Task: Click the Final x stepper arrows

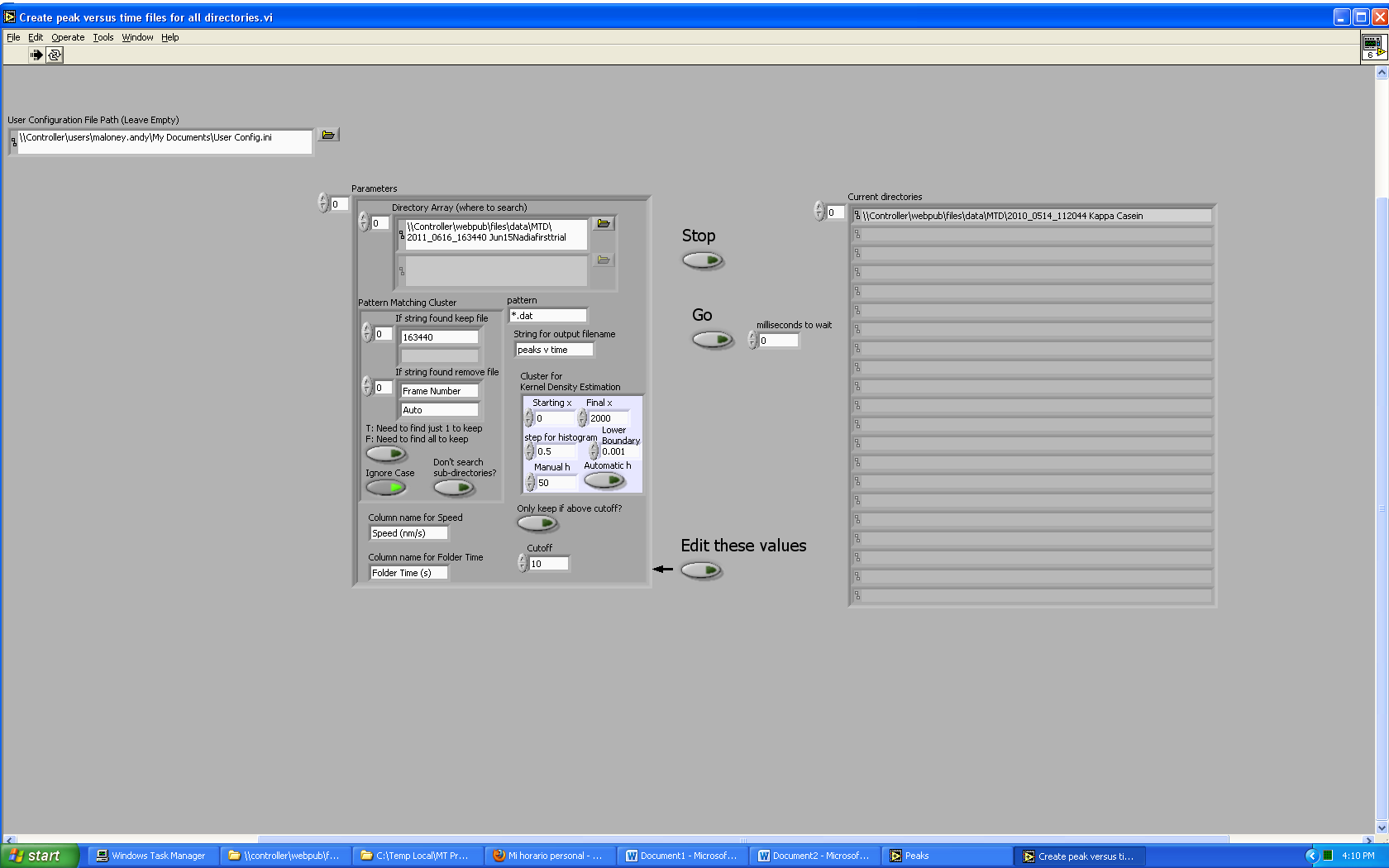Action: pos(582,418)
